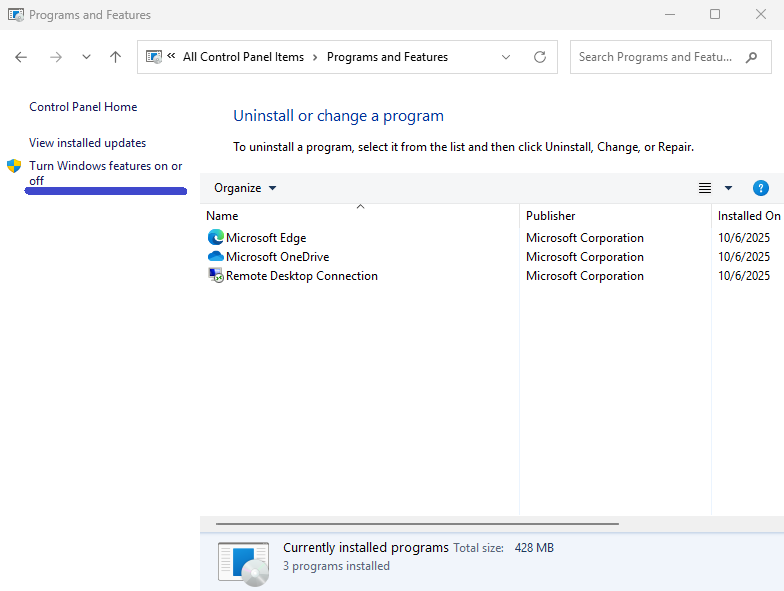This screenshot has width=784, height=591.
Task: Open Turn Windows features on or off
Action: click(x=105, y=166)
